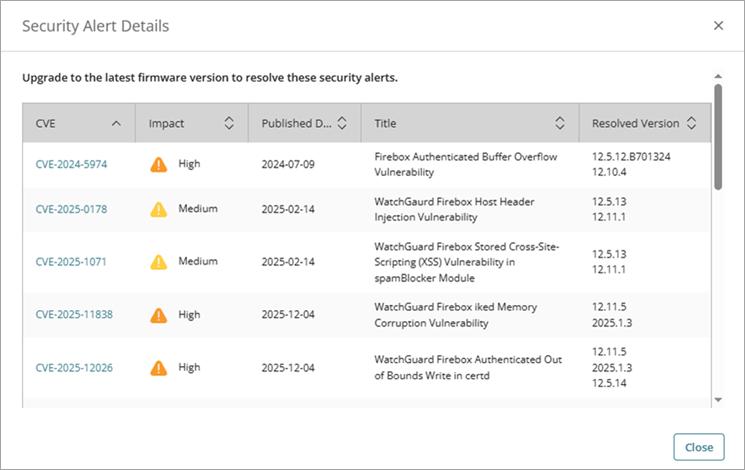Open the CVE-2025-0178 link

71,210
